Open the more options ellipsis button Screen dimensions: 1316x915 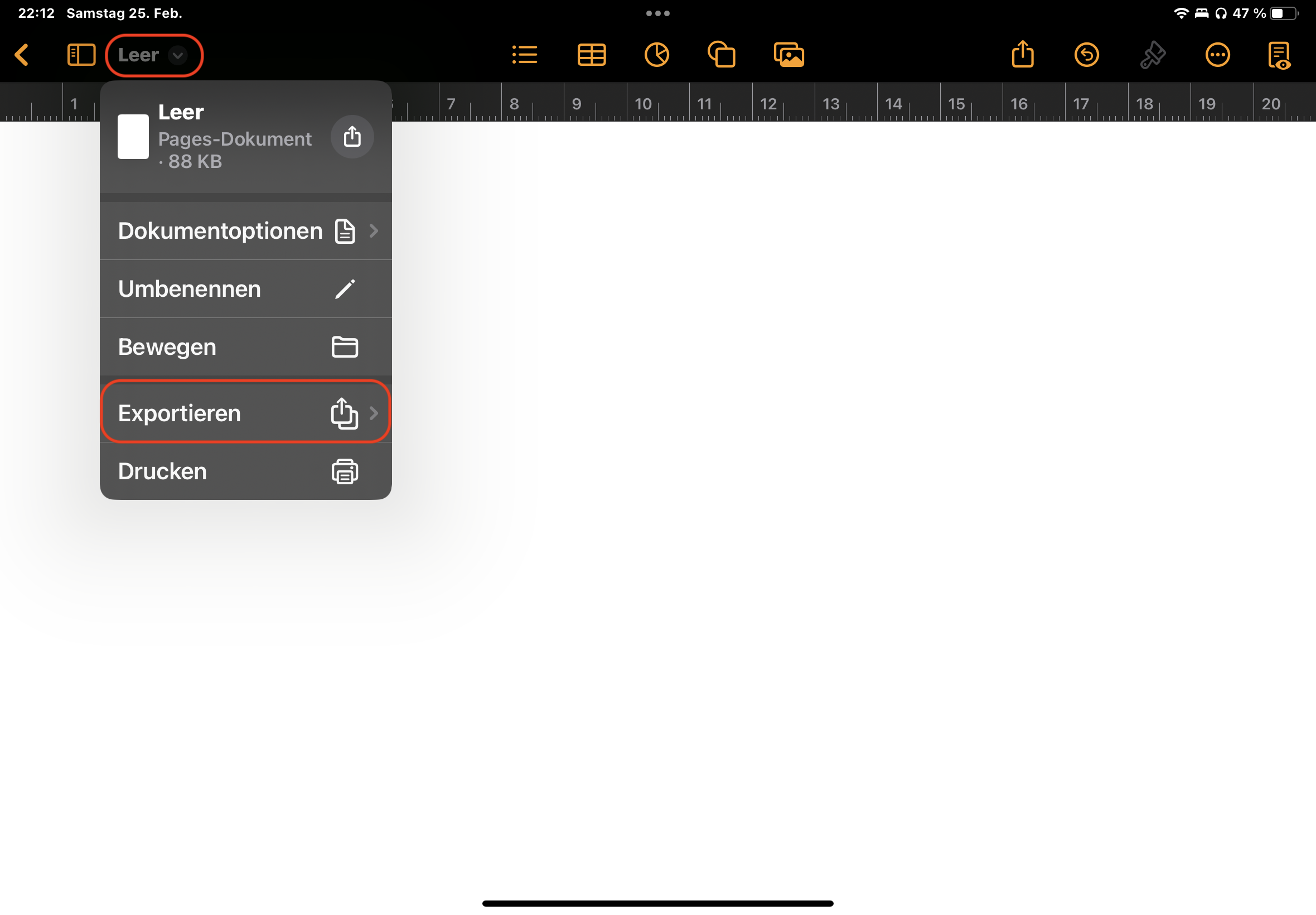click(1217, 55)
